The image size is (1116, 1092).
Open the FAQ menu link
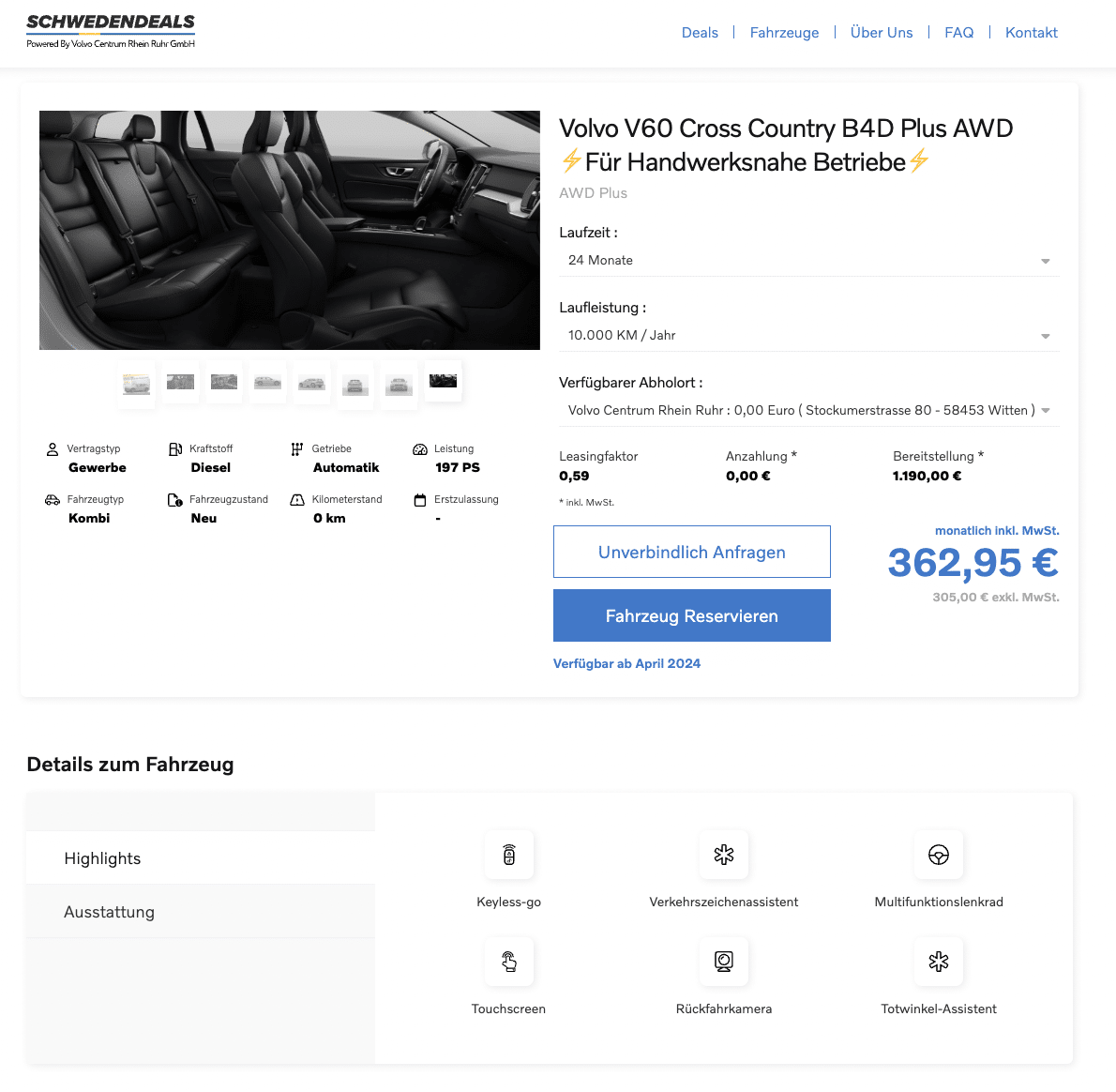click(x=958, y=33)
